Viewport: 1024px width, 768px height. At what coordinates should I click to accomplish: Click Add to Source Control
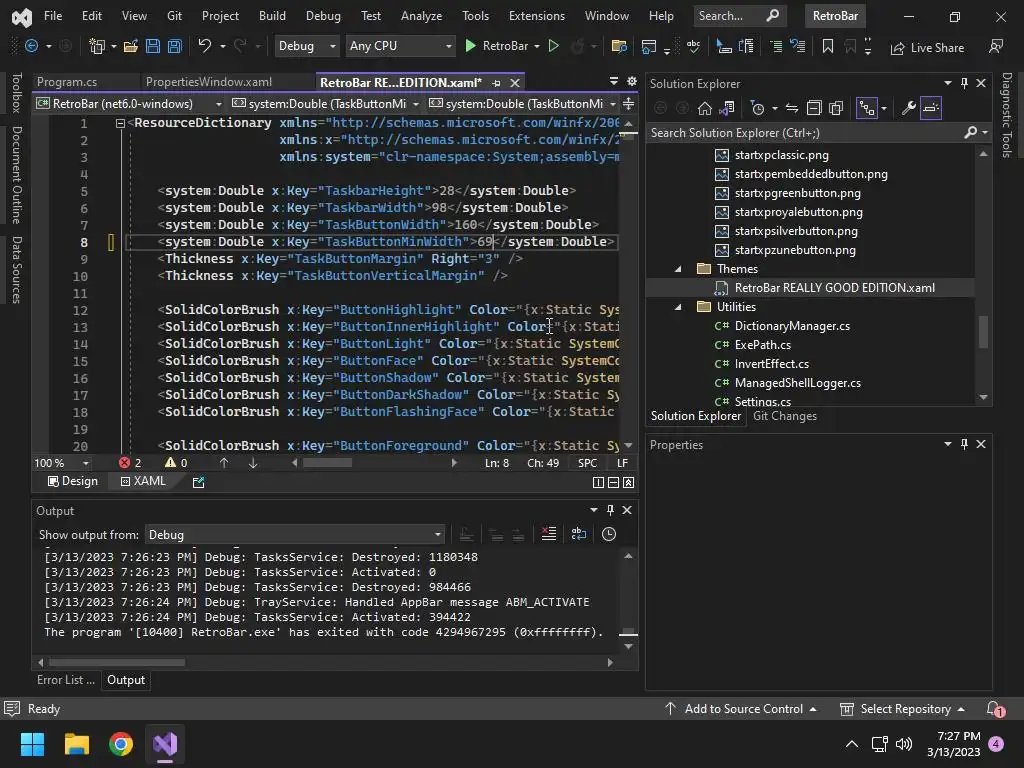tap(741, 709)
